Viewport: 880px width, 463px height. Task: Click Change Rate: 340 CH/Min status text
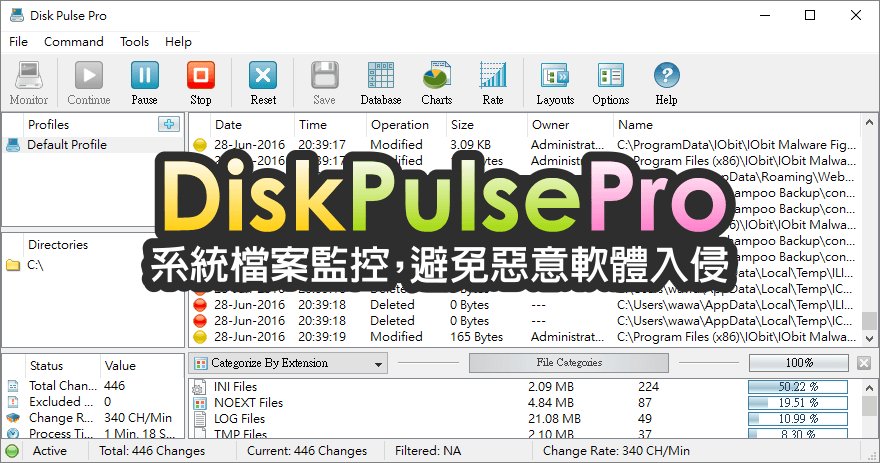point(616,451)
